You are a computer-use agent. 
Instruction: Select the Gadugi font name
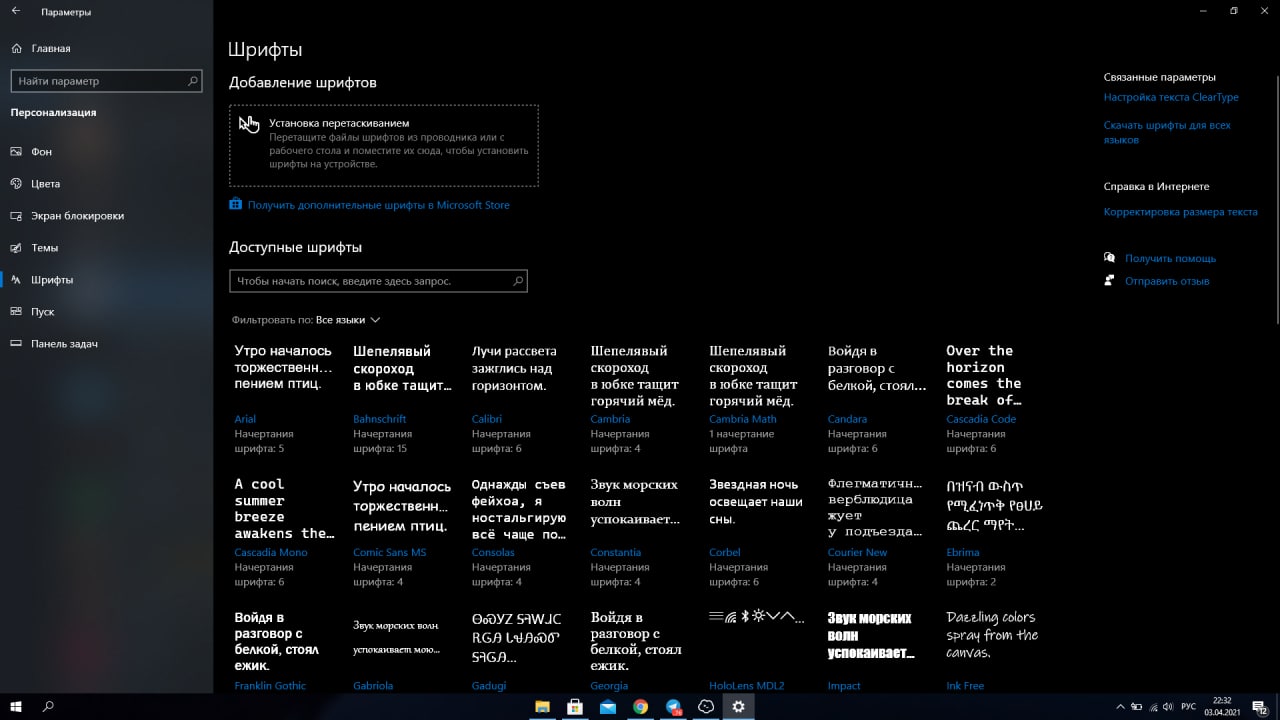pyautogui.click(x=489, y=686)
